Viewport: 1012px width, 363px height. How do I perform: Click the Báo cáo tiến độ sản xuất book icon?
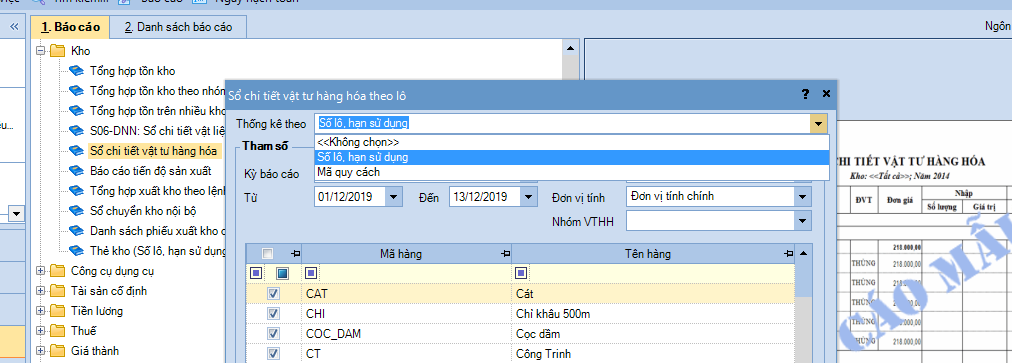77,171
